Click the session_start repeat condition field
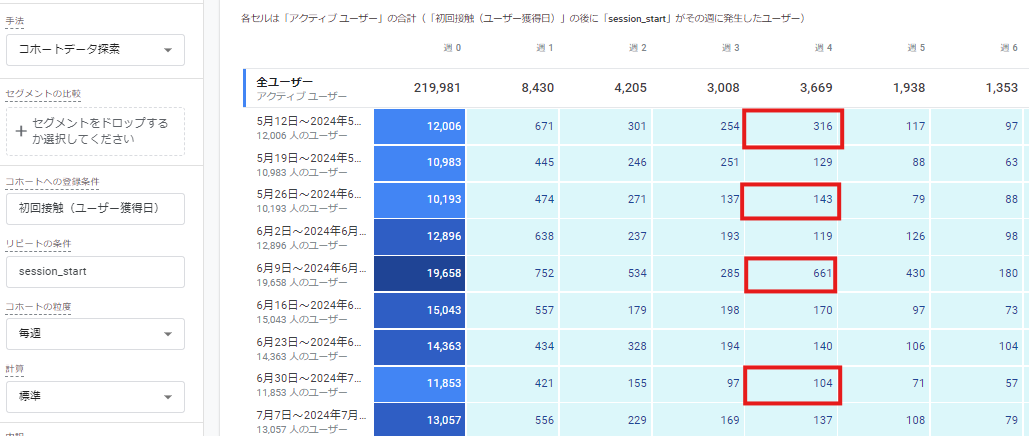The width and height of the screenshot is (1029, 436). click(94, 272)
